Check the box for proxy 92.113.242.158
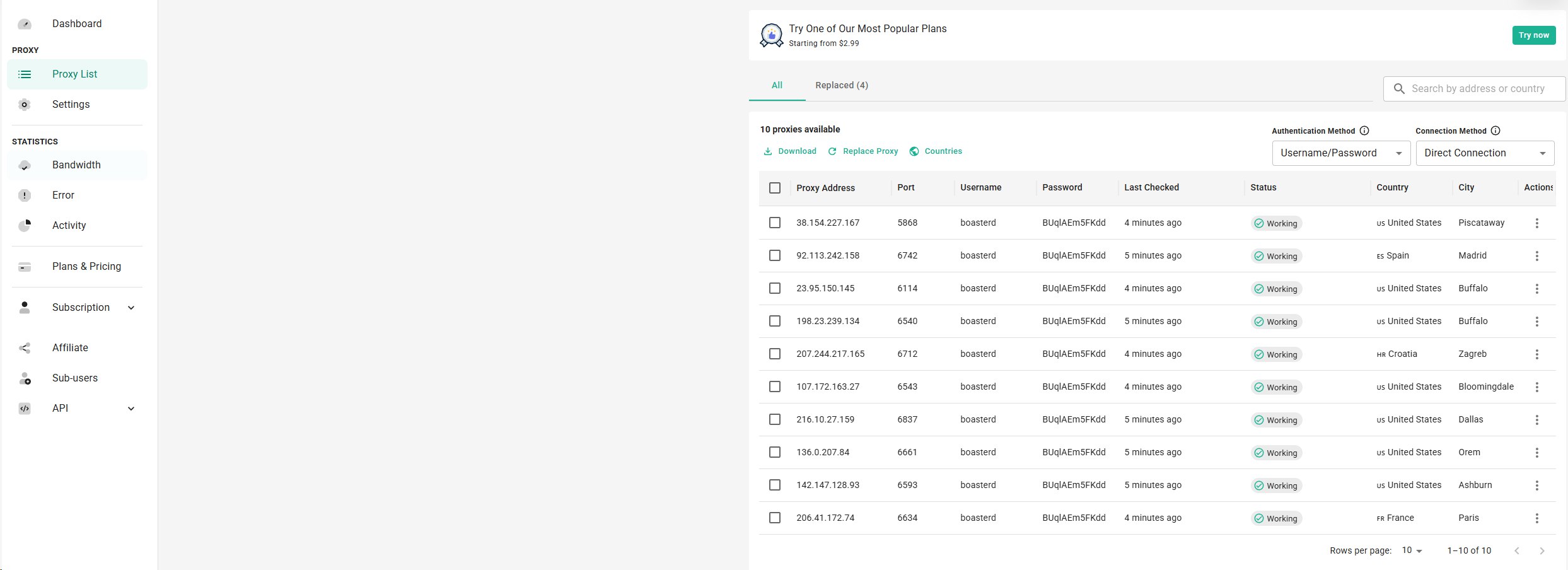Screen dimensions: 1568x570 click(775, 255)
